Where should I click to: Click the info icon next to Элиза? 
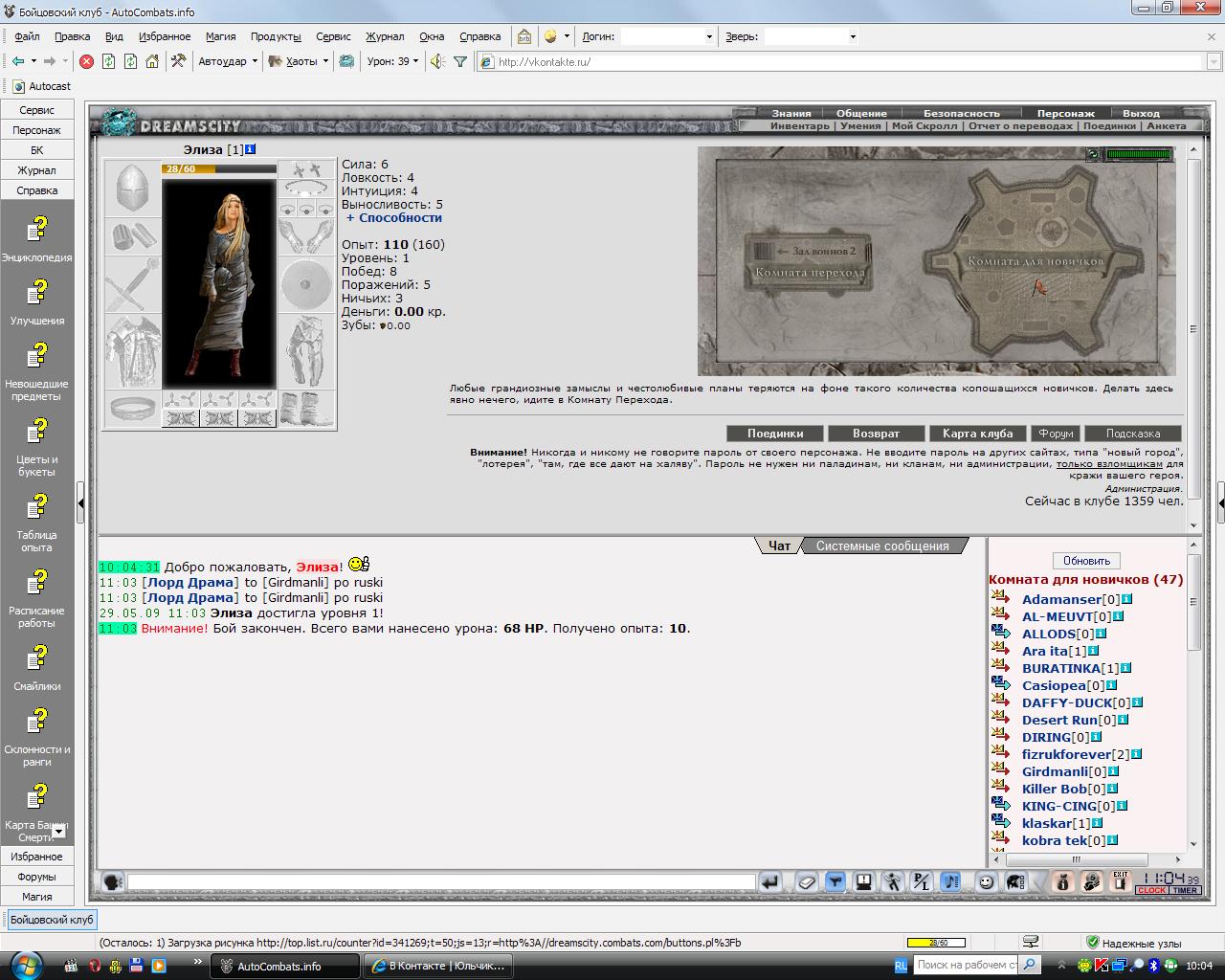coord(251,149)
